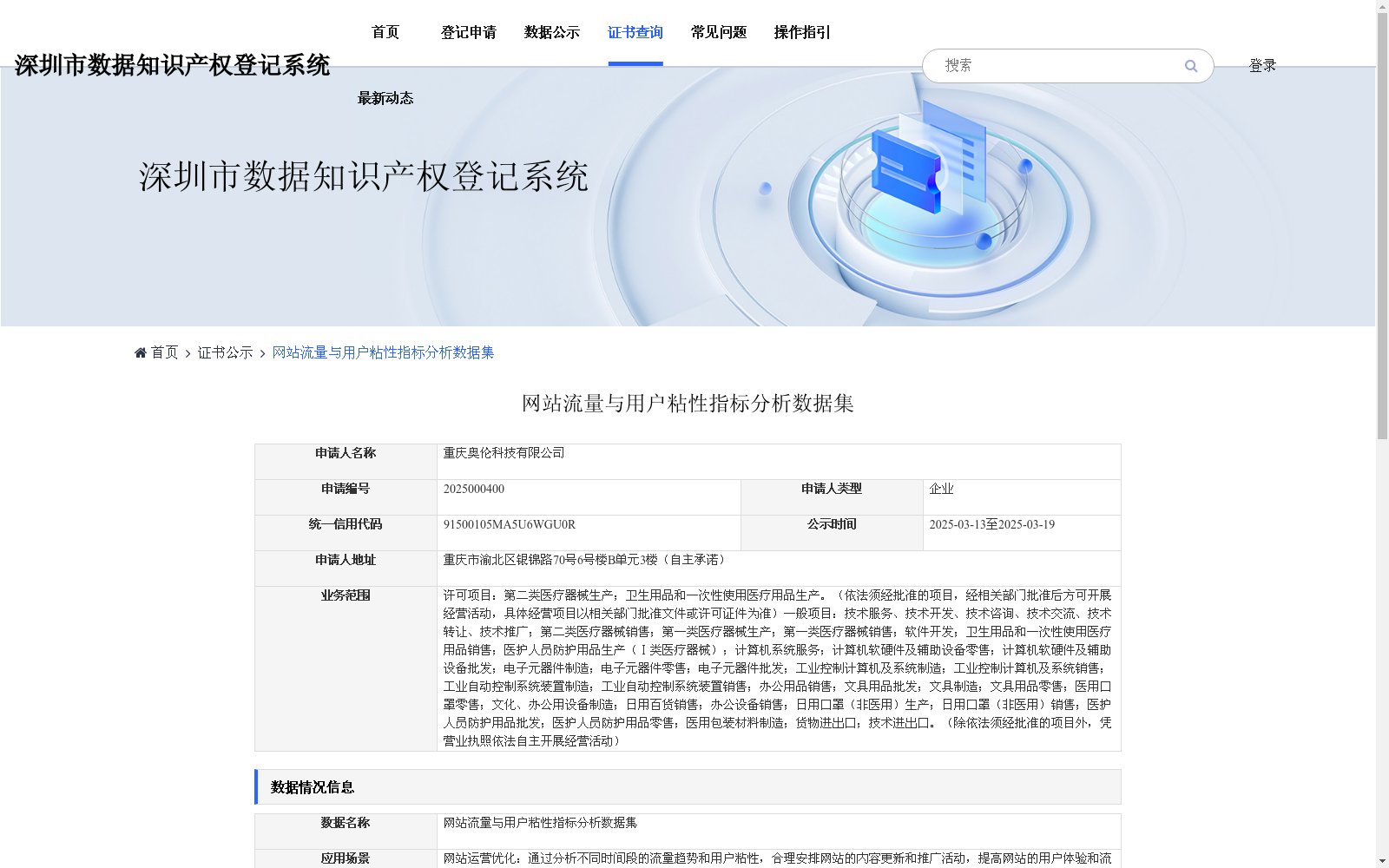Click the 业务范围 label cell
The height and width of the screenshot is (868, 1389).
[346, 668]
